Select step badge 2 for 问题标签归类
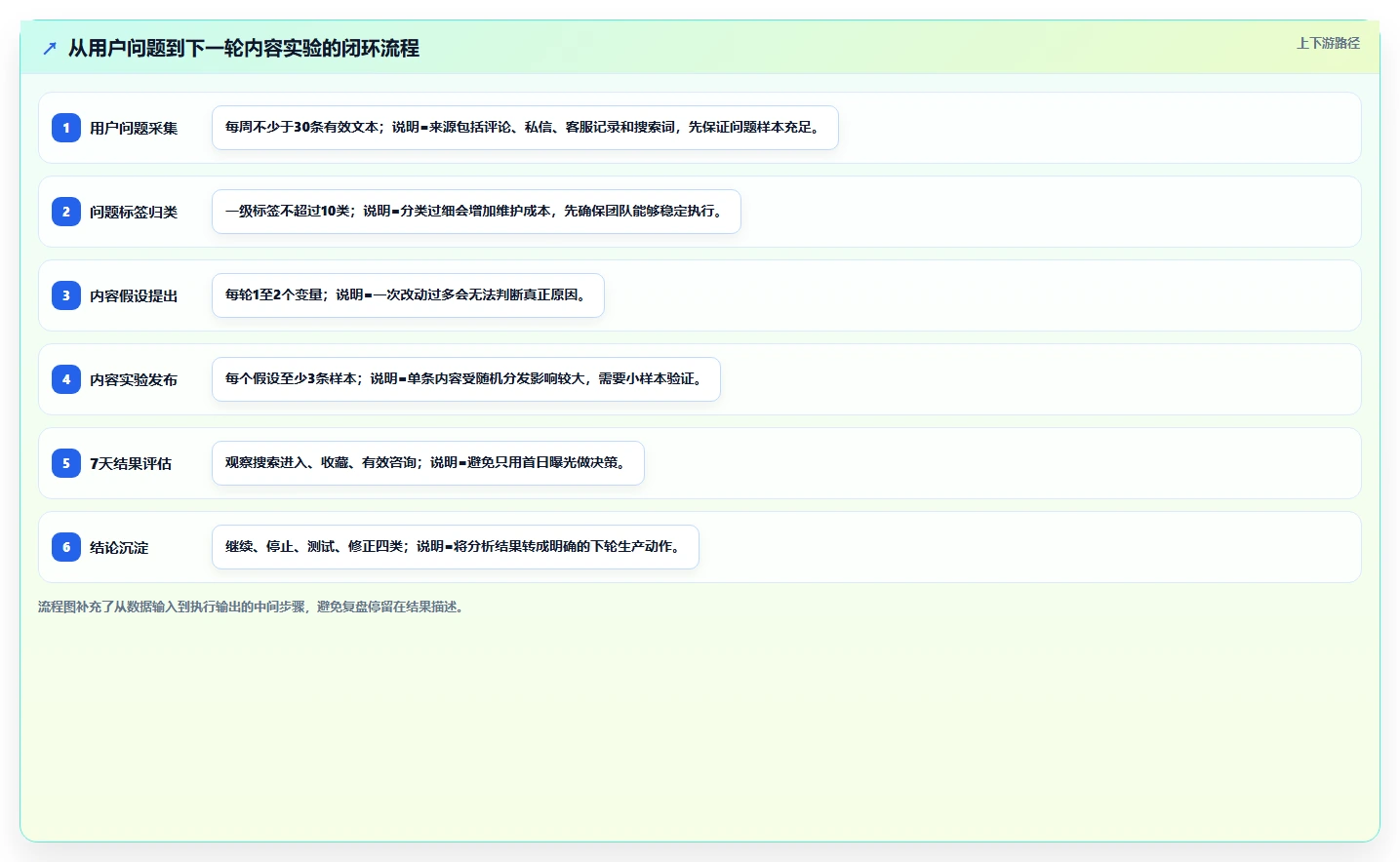This screenshot has width=1400, height=862. point(66,212)
